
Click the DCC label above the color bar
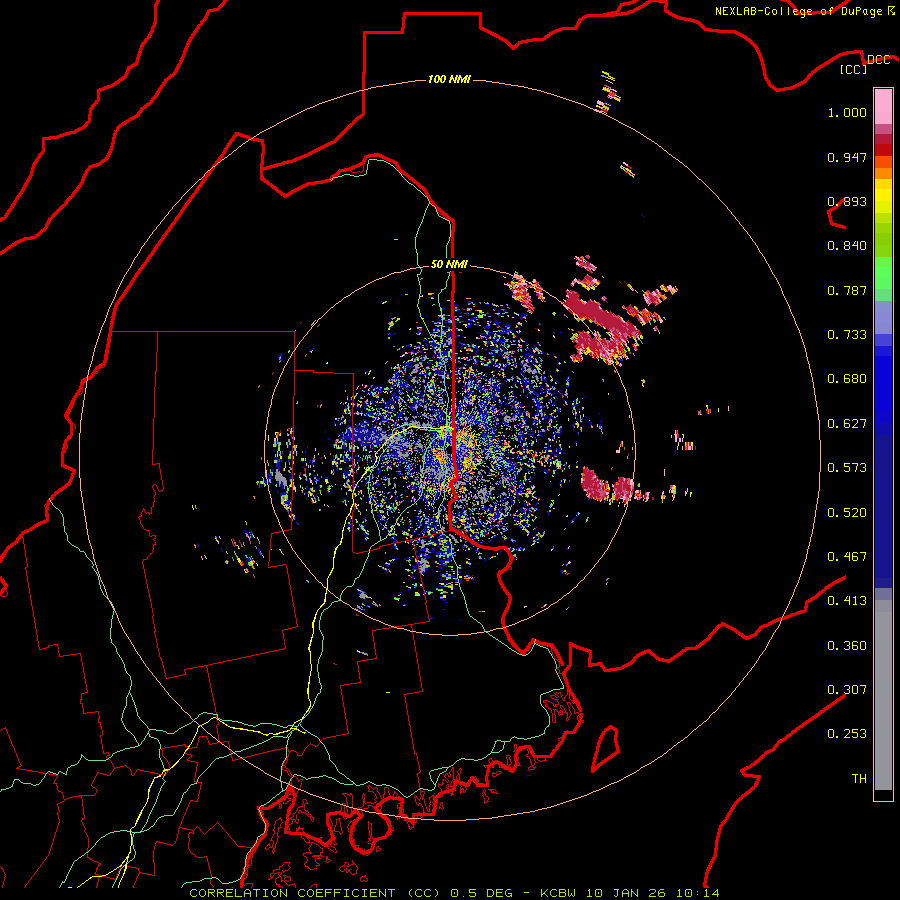pos(878,59)
